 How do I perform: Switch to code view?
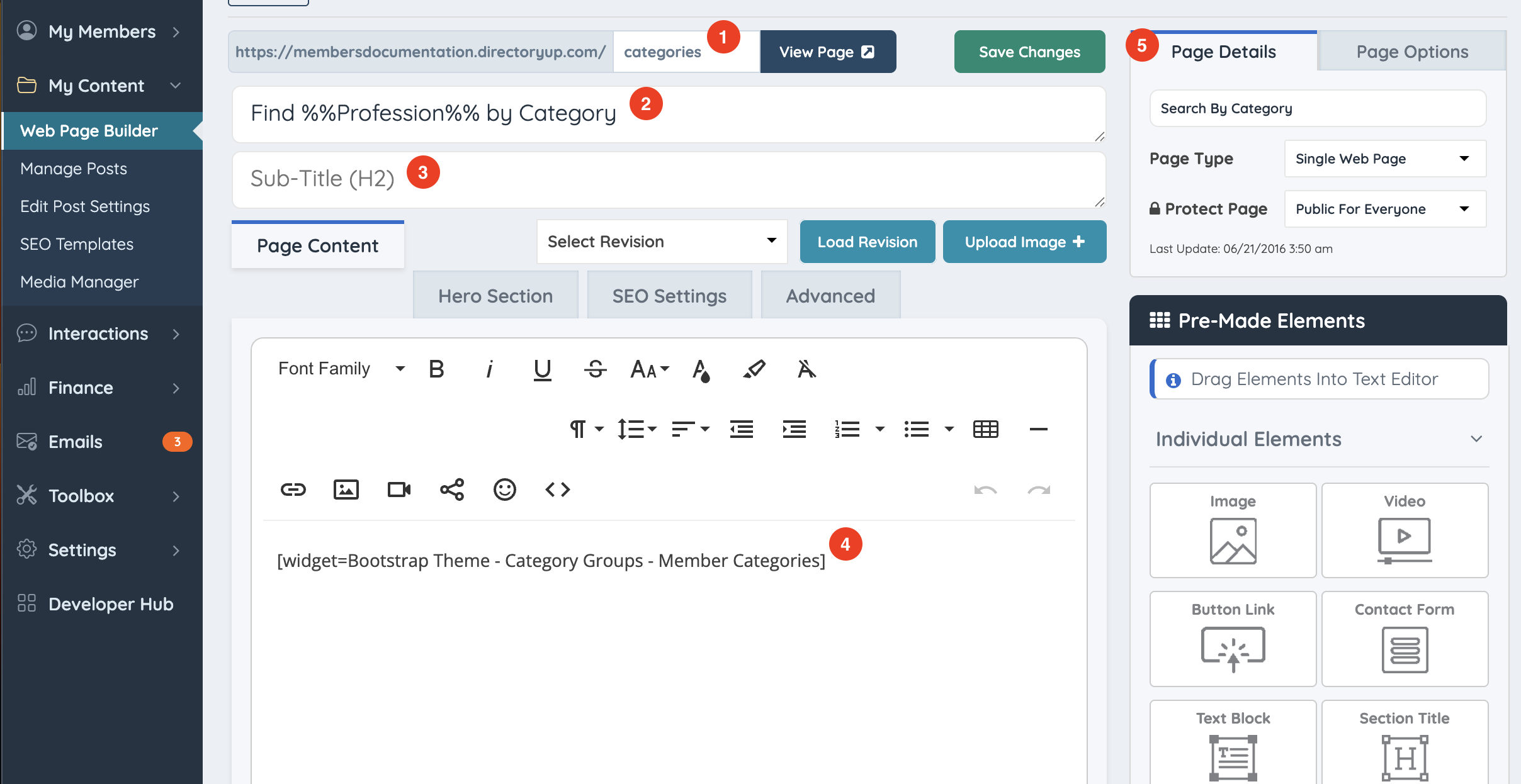click(x=557, y=490)
